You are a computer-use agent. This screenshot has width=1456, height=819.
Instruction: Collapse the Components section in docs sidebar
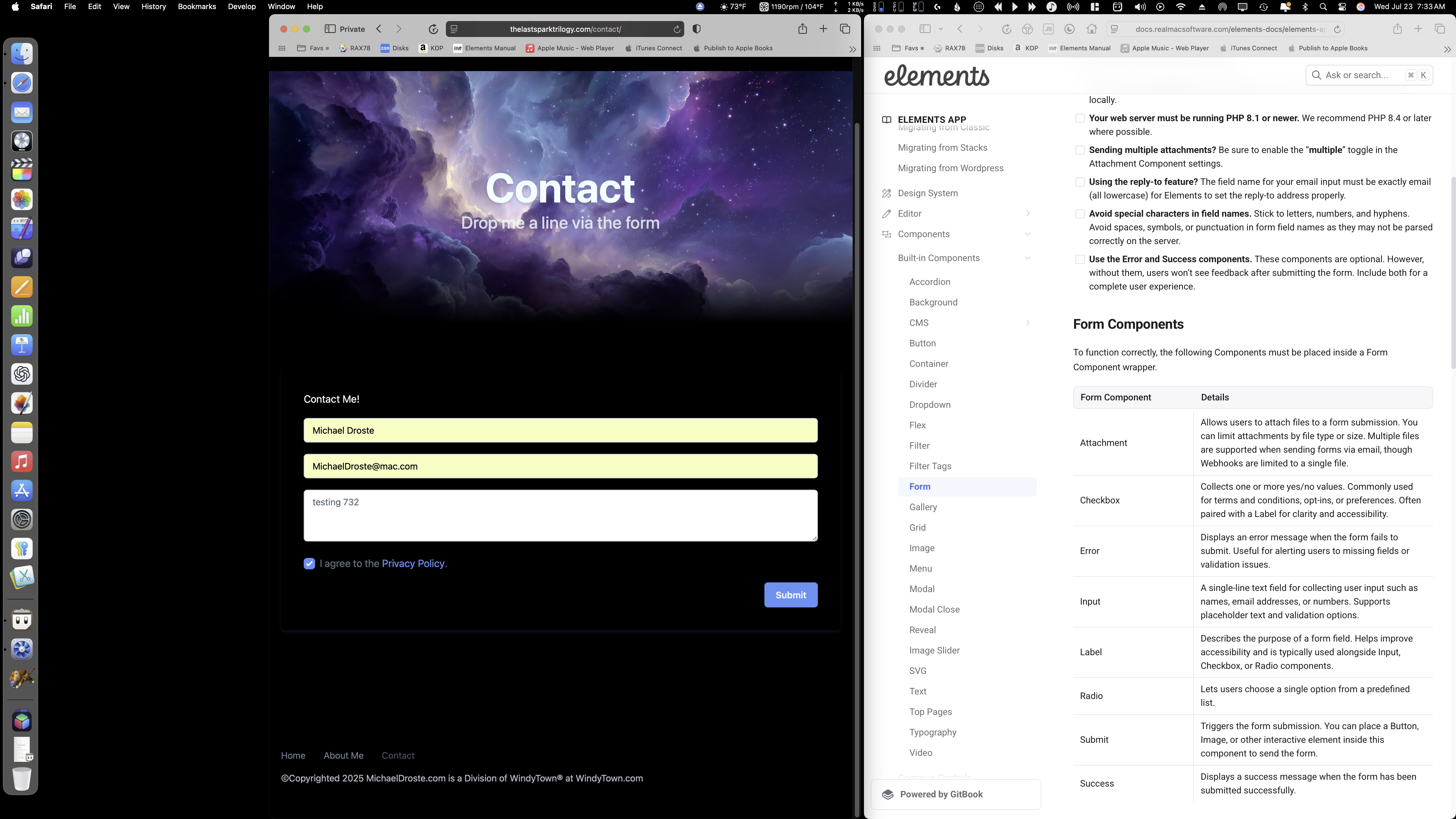(1027, 234)
